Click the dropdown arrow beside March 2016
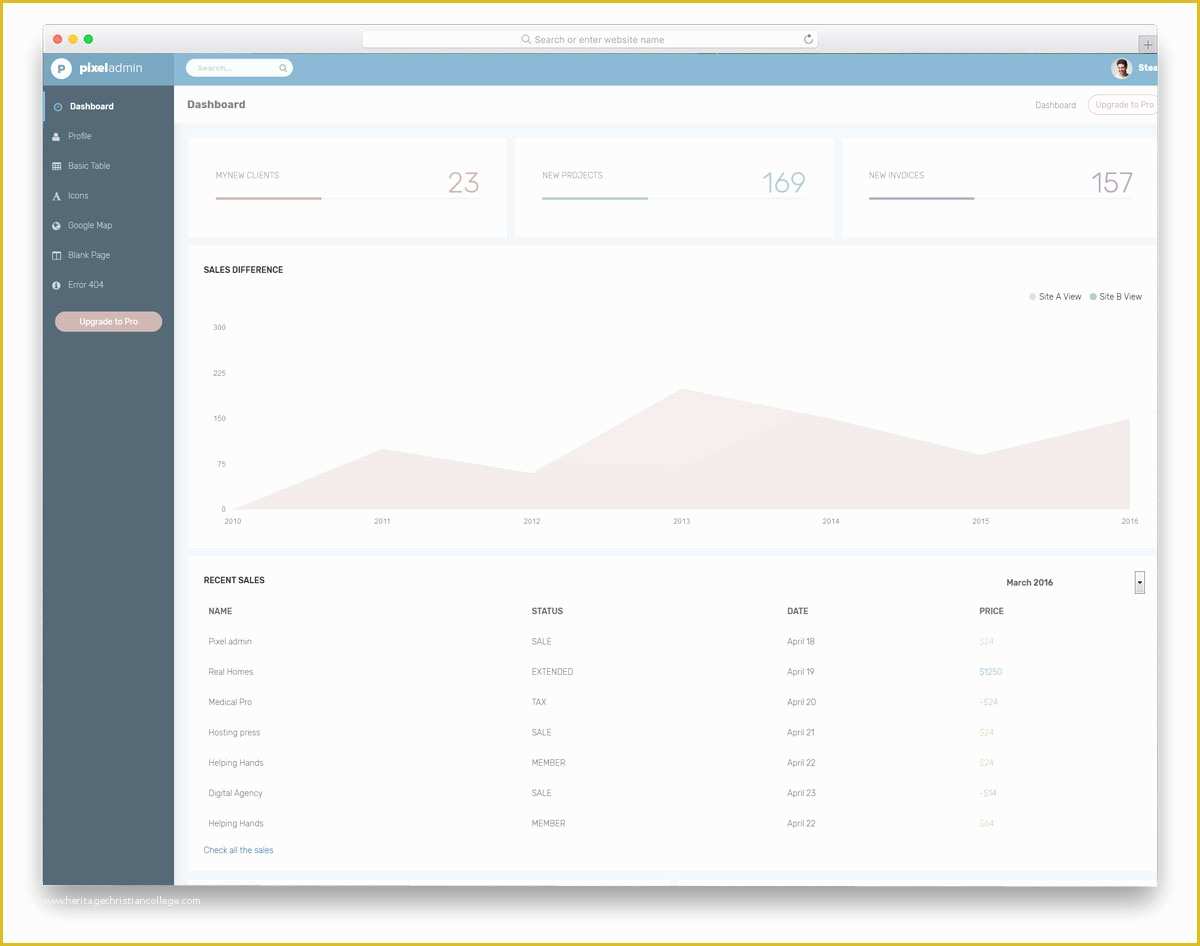The image size is (1200, 946). (1140, 583)
